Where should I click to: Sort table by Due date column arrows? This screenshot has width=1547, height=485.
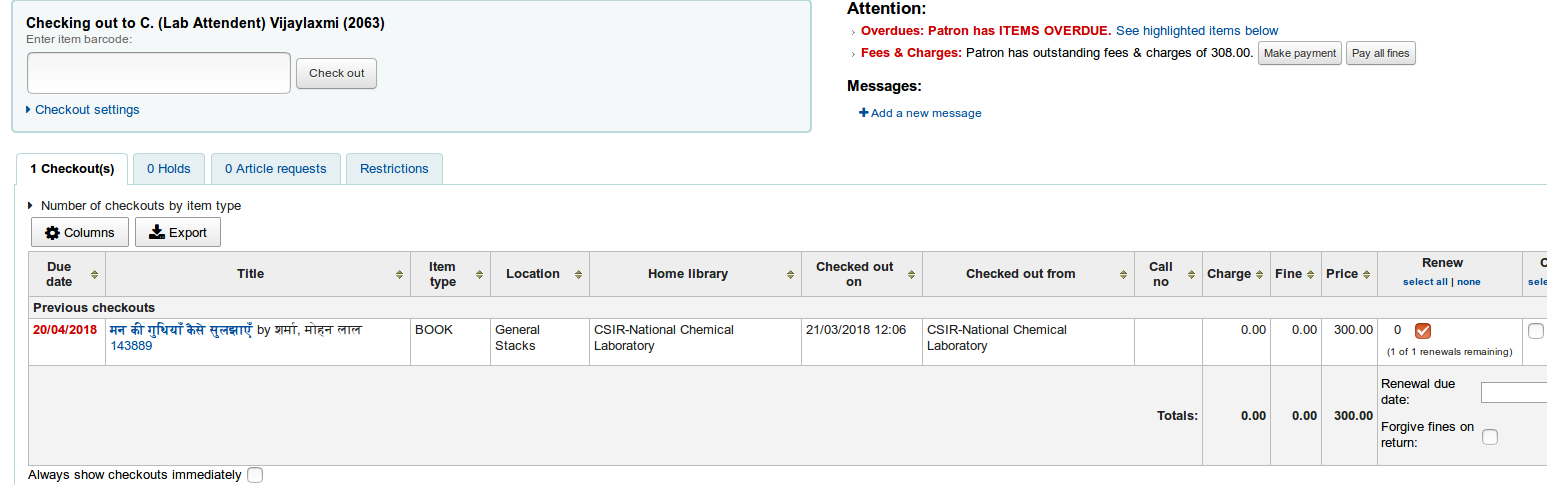coord(94,275)
